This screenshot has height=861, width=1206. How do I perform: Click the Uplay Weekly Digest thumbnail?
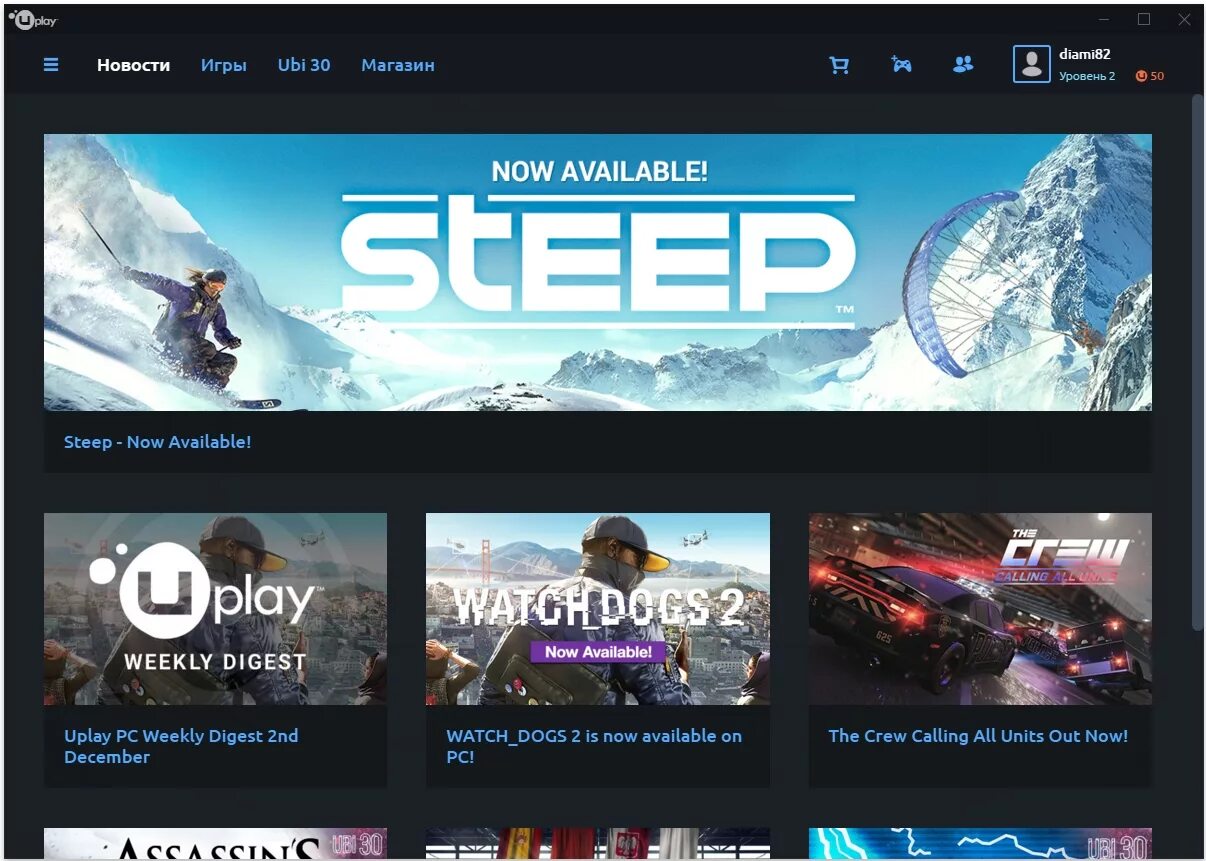click(215, 609)
